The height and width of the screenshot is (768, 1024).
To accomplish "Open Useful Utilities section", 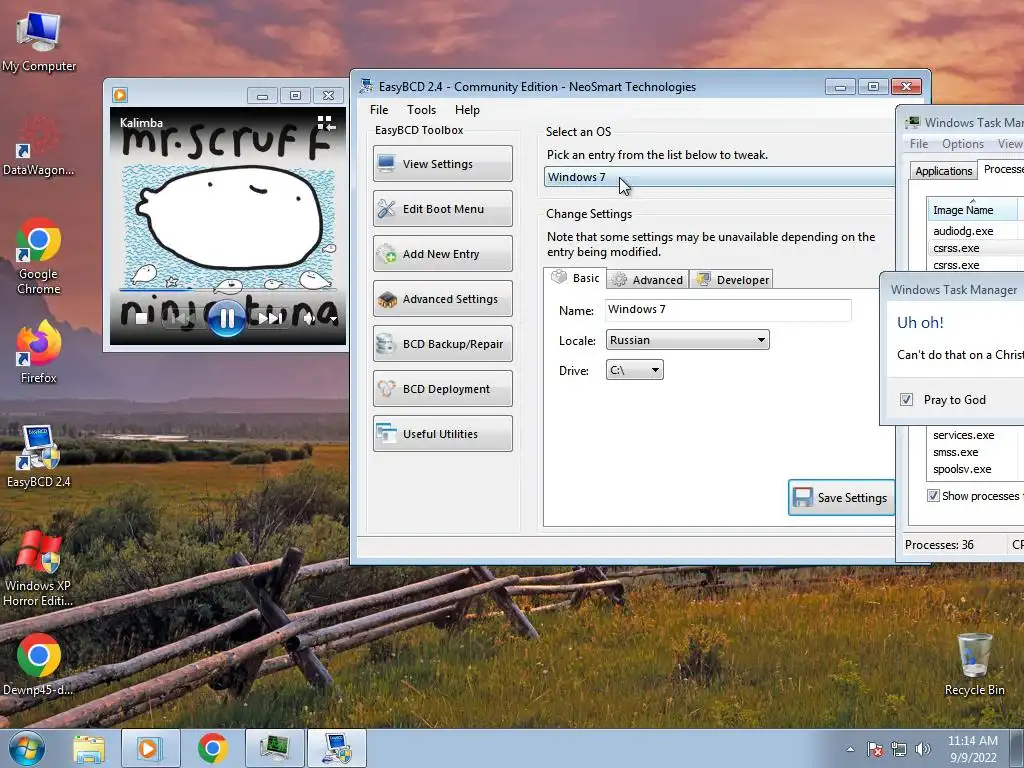I will 442,434.
